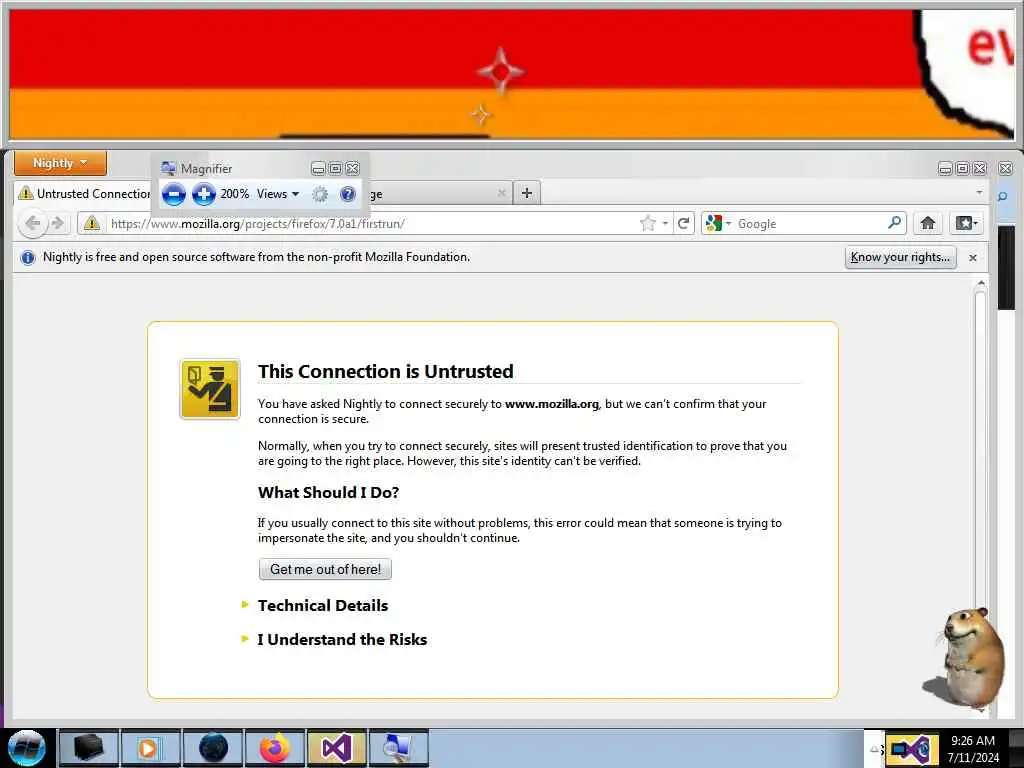Image resolution: width=1024 pixels, height=768 pixels.
Task: Click the Visual Studio tray icon
Action: pos(911,749)
